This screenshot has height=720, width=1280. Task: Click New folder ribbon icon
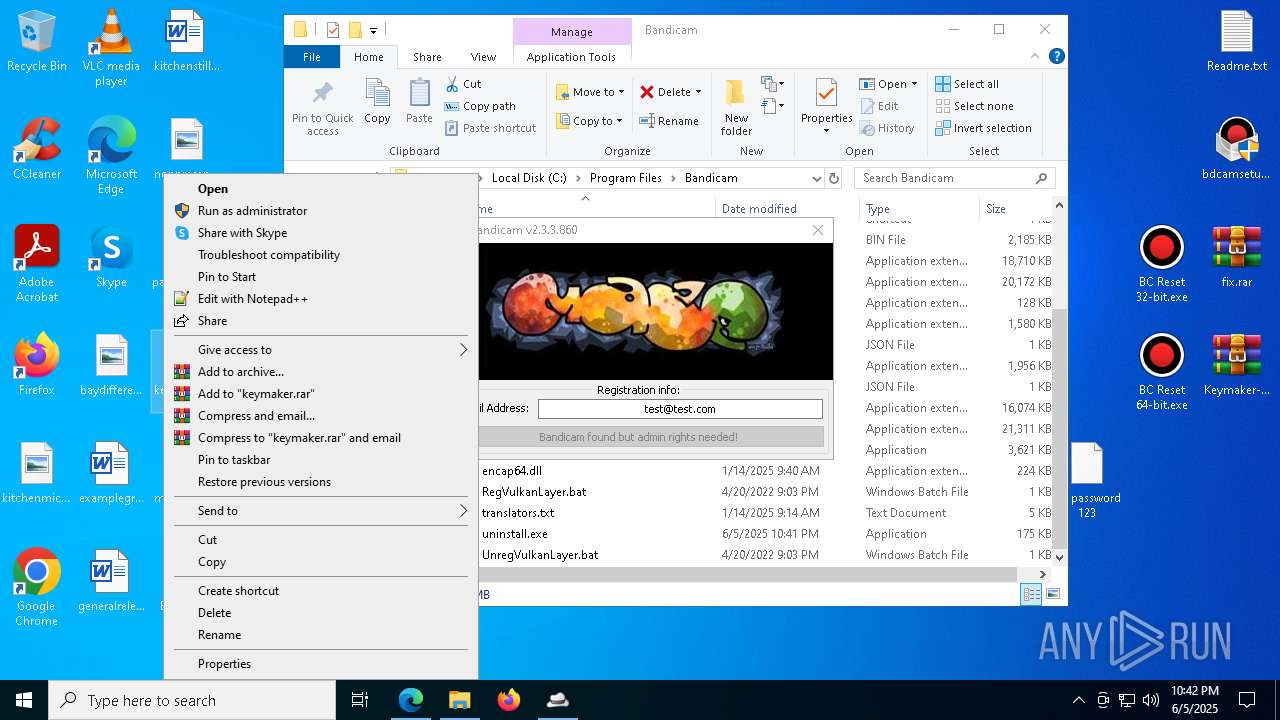736,108
